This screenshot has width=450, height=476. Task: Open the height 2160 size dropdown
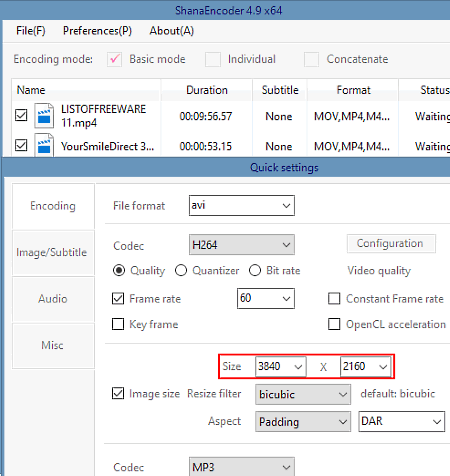[x=365, y=367]
